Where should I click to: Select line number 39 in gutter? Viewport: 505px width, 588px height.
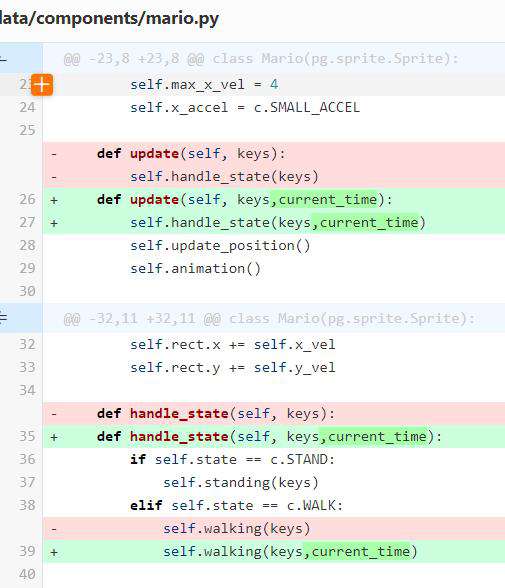point(27,551)
